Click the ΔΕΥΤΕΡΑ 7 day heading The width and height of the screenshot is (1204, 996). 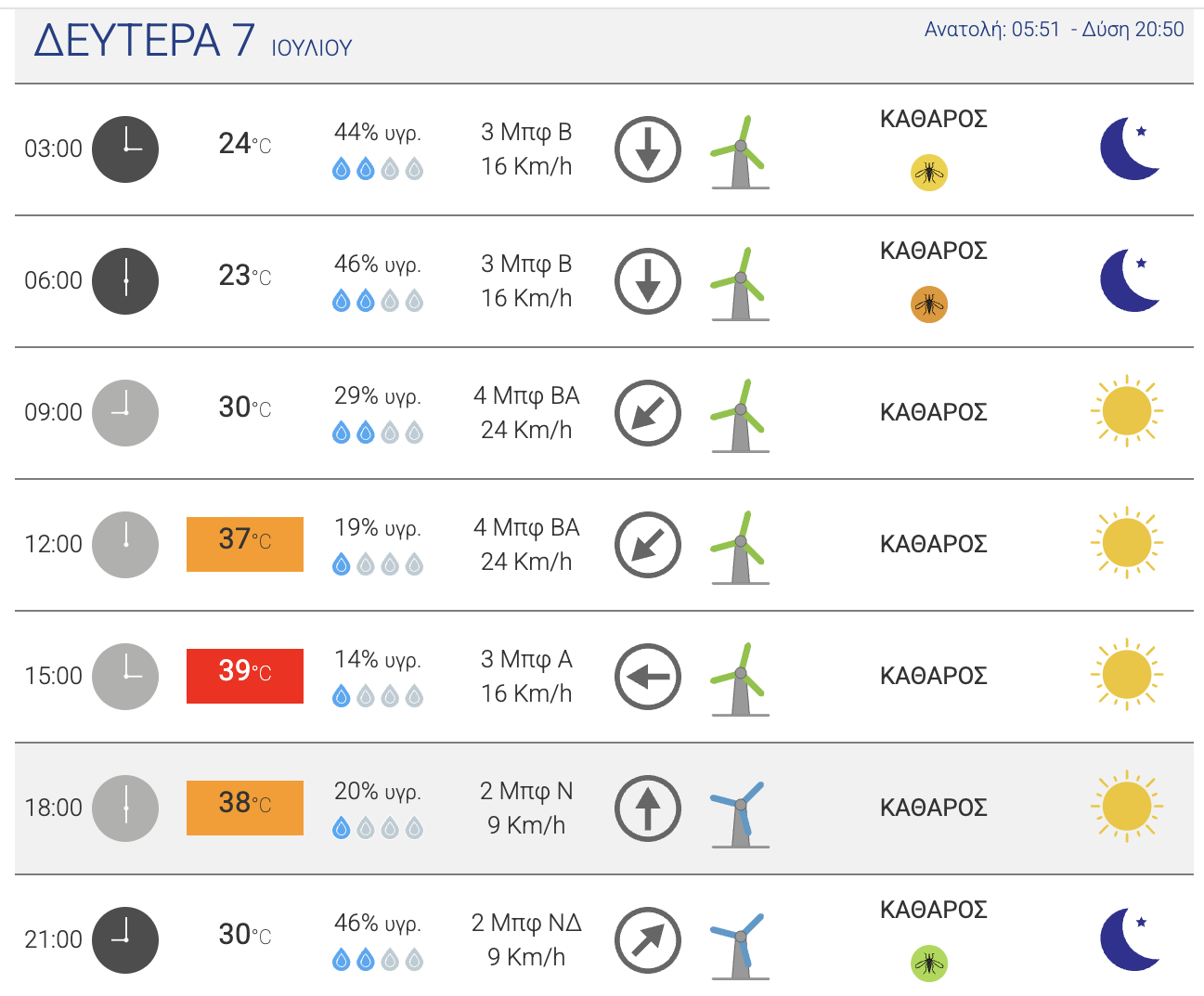[x=144, y=41]
